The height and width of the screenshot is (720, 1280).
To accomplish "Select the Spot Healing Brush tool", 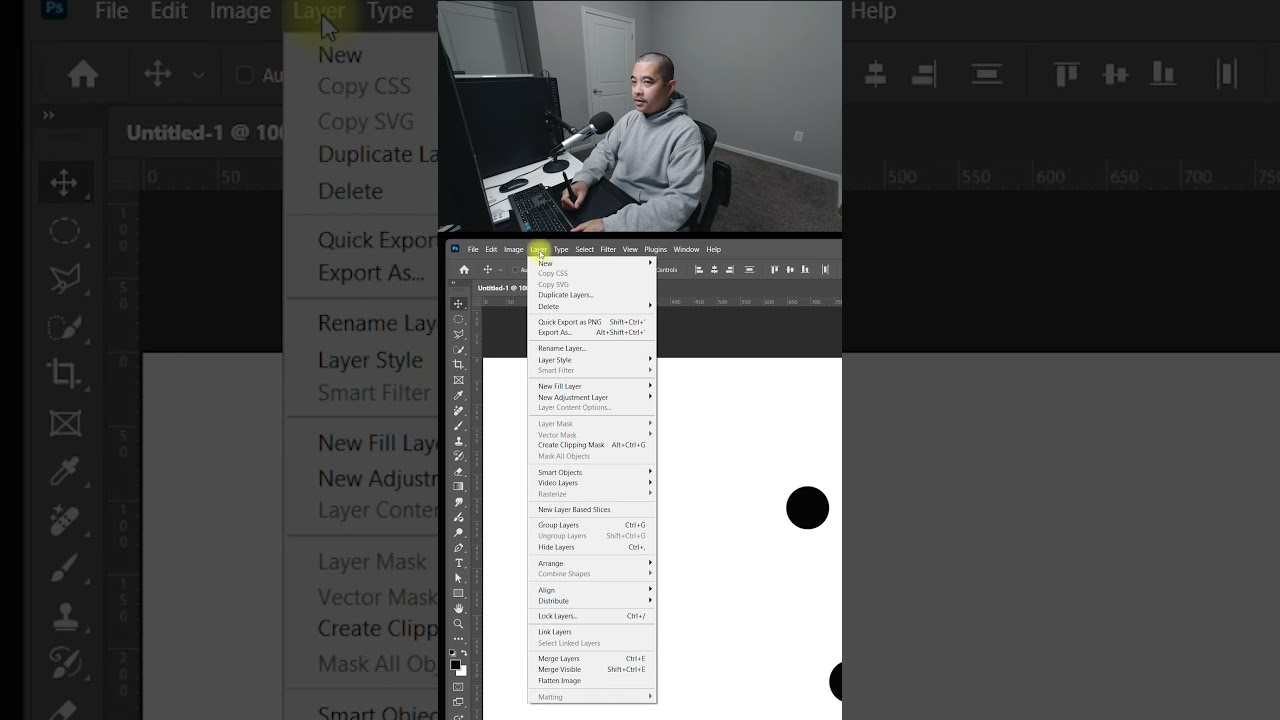I will pyautogui.click(x=459, y=411).
